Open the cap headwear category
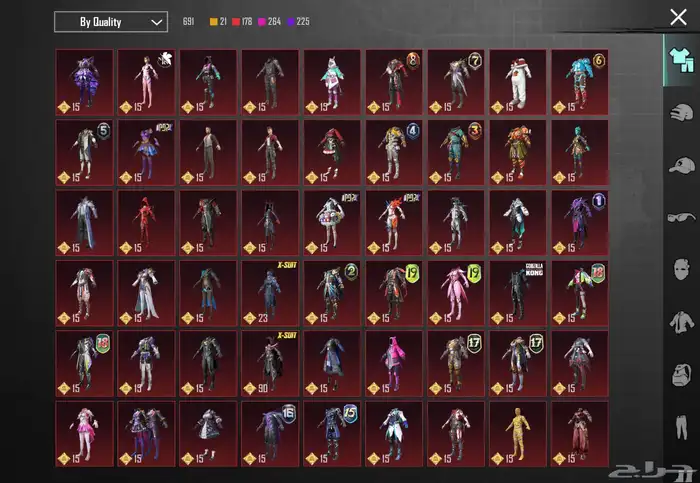700x483 pixels. click(680, 164)
